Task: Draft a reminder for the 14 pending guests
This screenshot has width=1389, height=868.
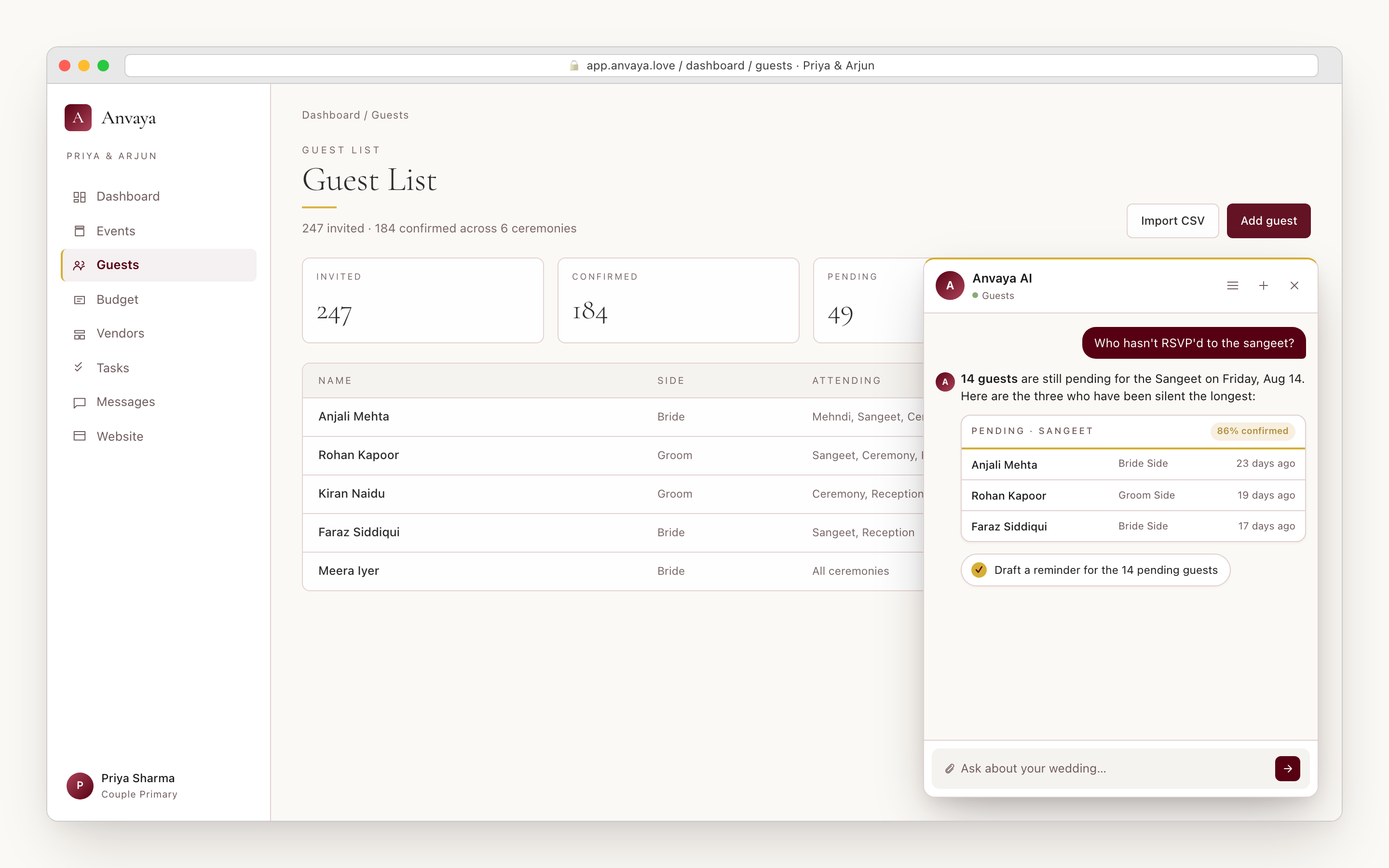Action: [1095, 570]
